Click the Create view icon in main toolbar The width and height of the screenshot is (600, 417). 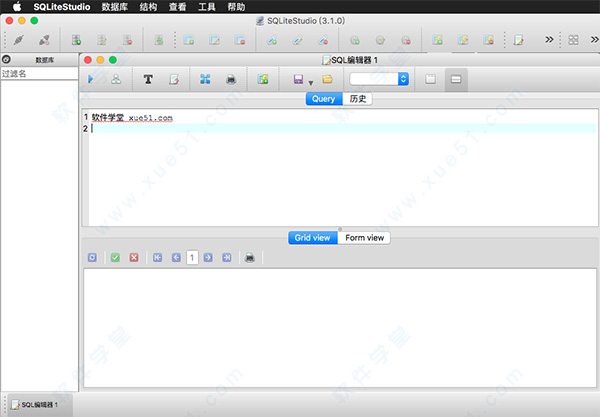point(437,40)
